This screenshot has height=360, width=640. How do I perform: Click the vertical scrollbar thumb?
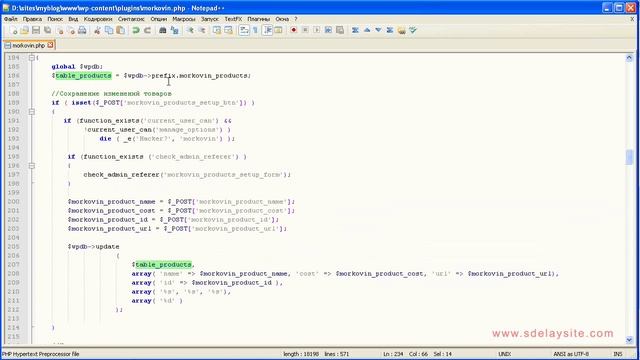(629, 157)
